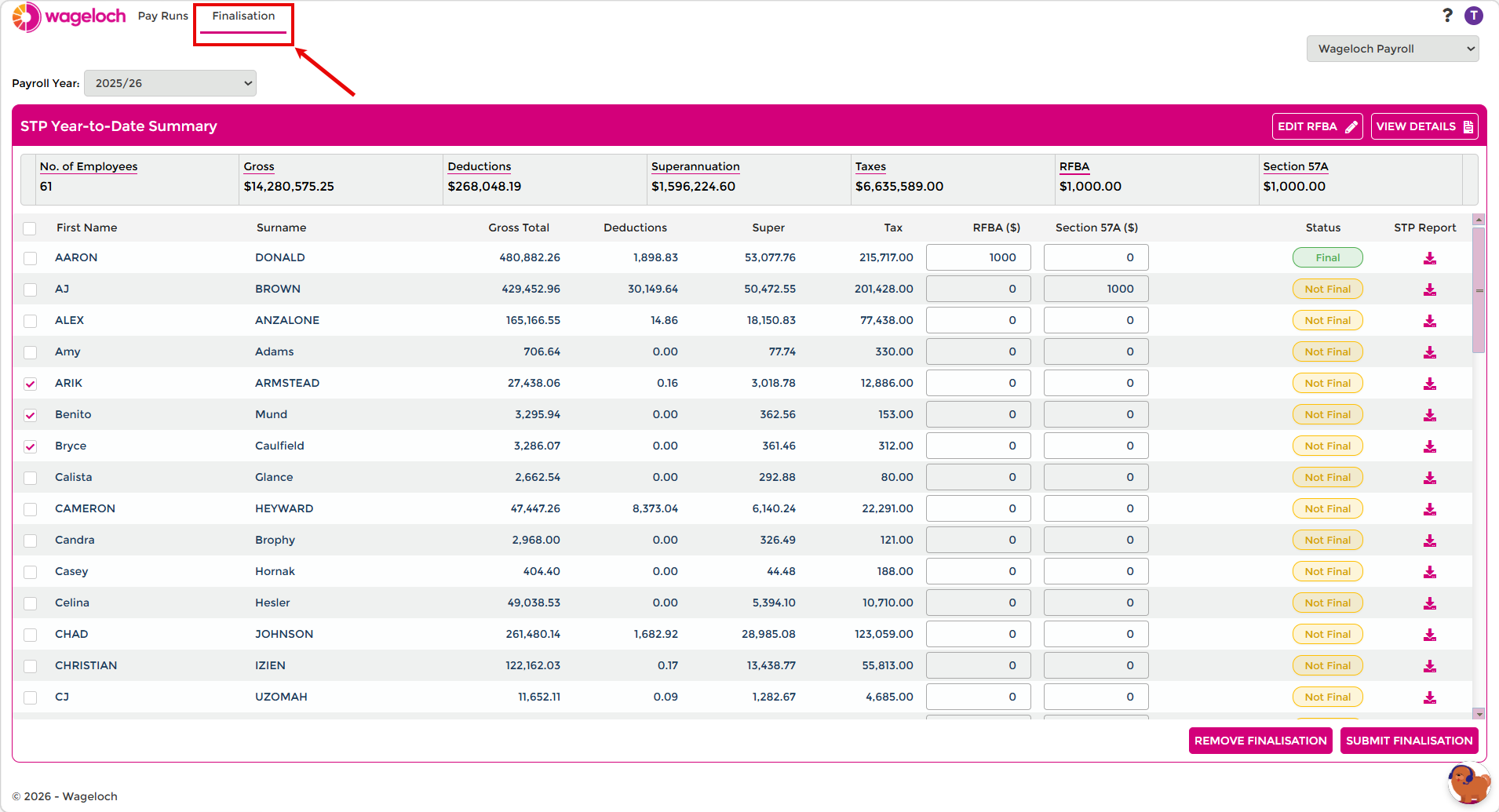
Task: Click the table's vertical scrollbar thumb
Action: coord(1479,290)
